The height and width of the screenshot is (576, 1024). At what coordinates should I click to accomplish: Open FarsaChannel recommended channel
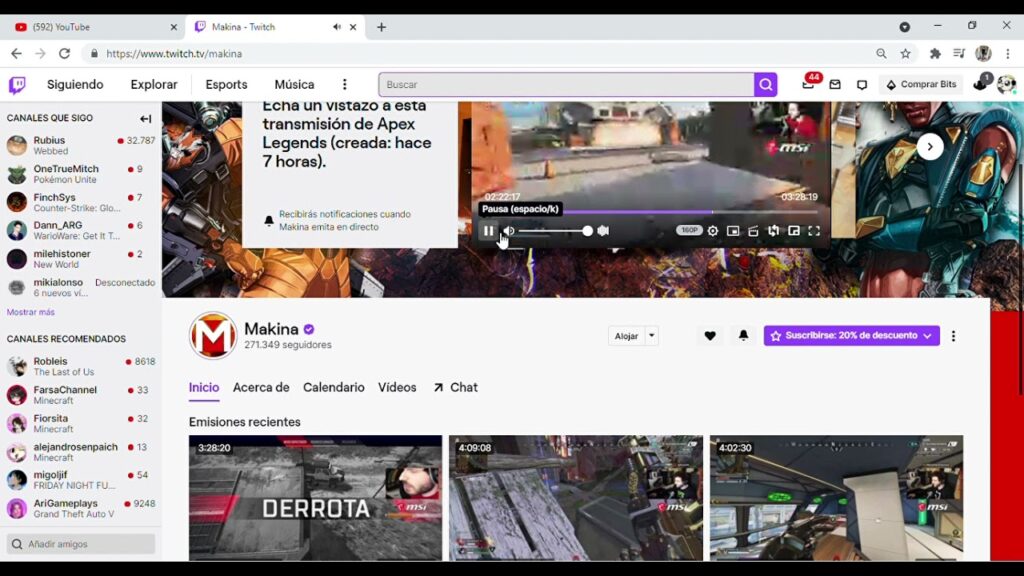click(x=81, y=394)
